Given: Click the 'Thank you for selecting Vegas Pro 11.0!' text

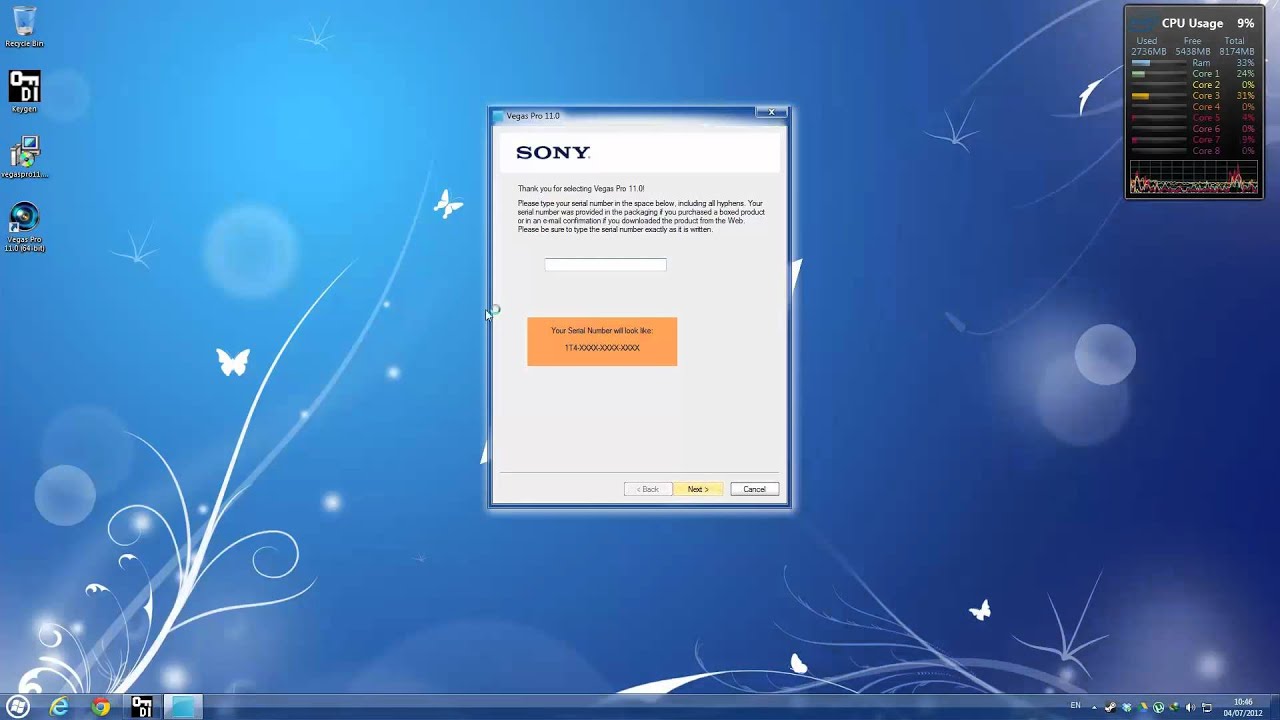Looking at the screenshot, I should pos(581,188).
